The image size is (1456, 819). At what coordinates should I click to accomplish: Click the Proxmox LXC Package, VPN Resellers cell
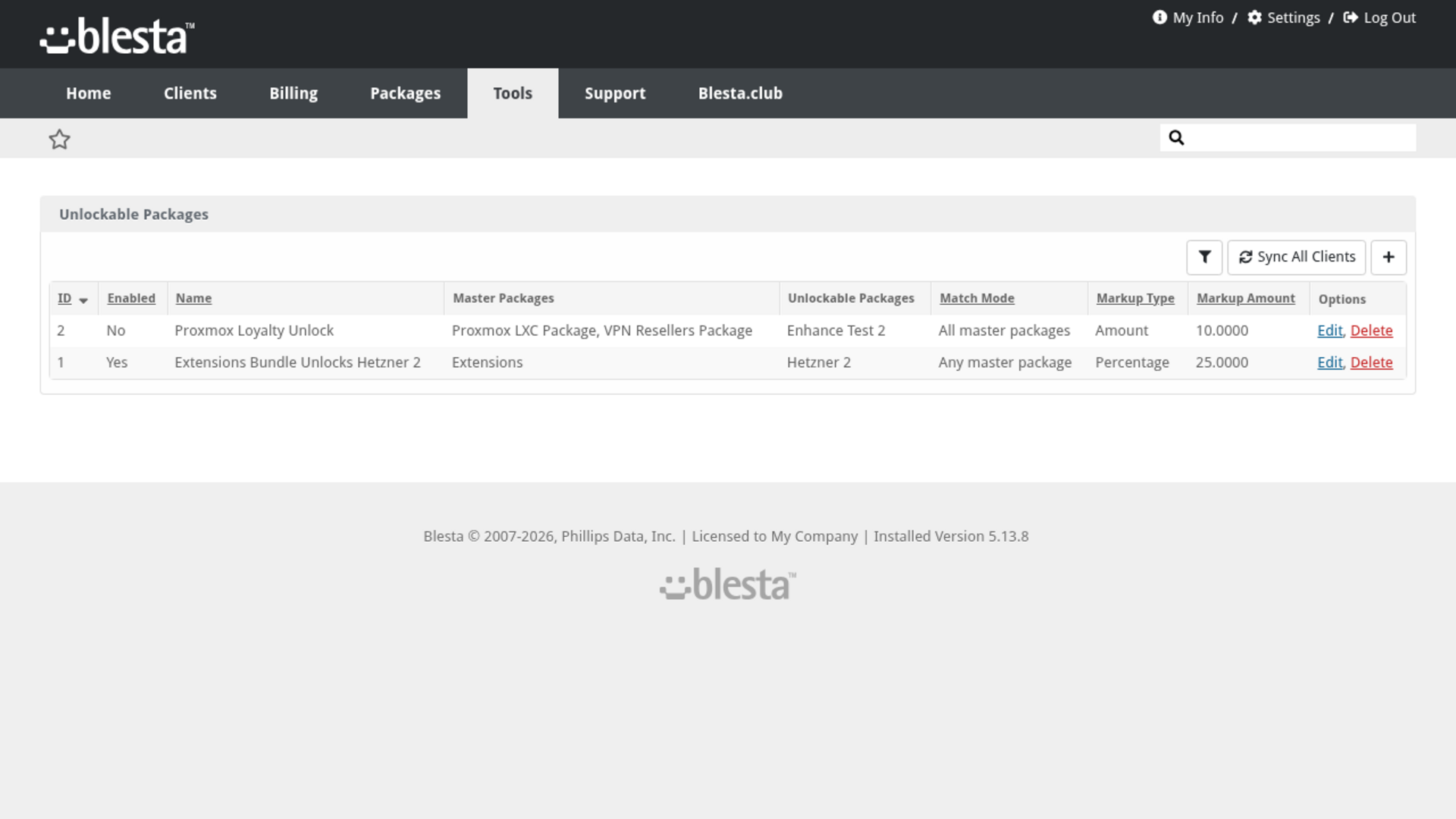click(602, 331)
